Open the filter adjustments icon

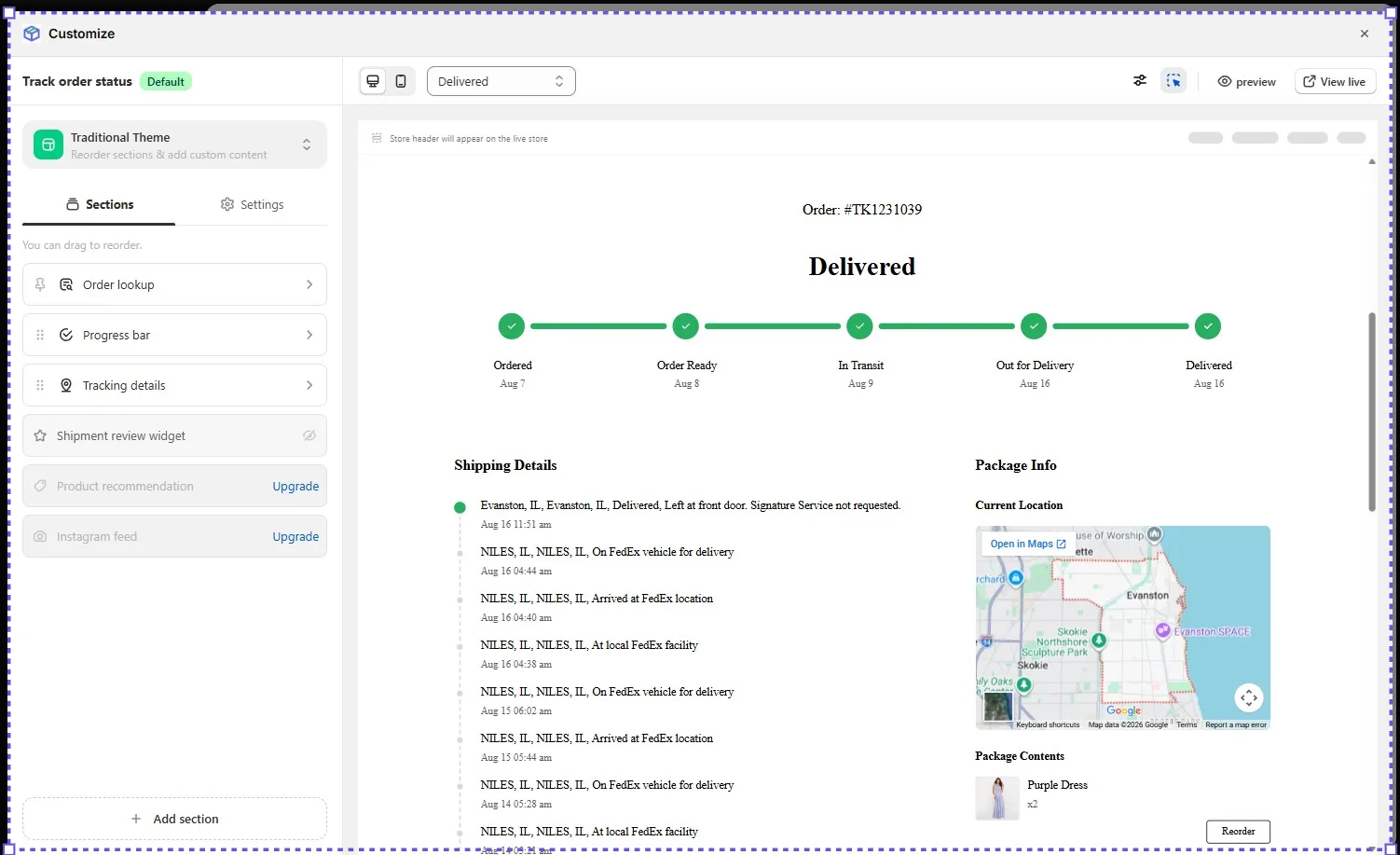point(1140,81)
